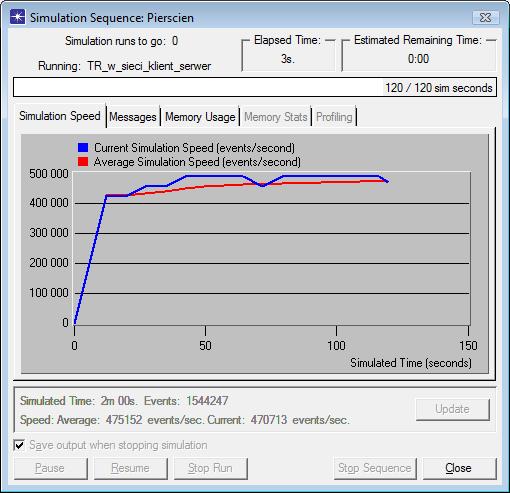The height and width of the screenshot is (493, 510).
Task: Click 'Simulation runs to go: 0' text
Action: 121,41
